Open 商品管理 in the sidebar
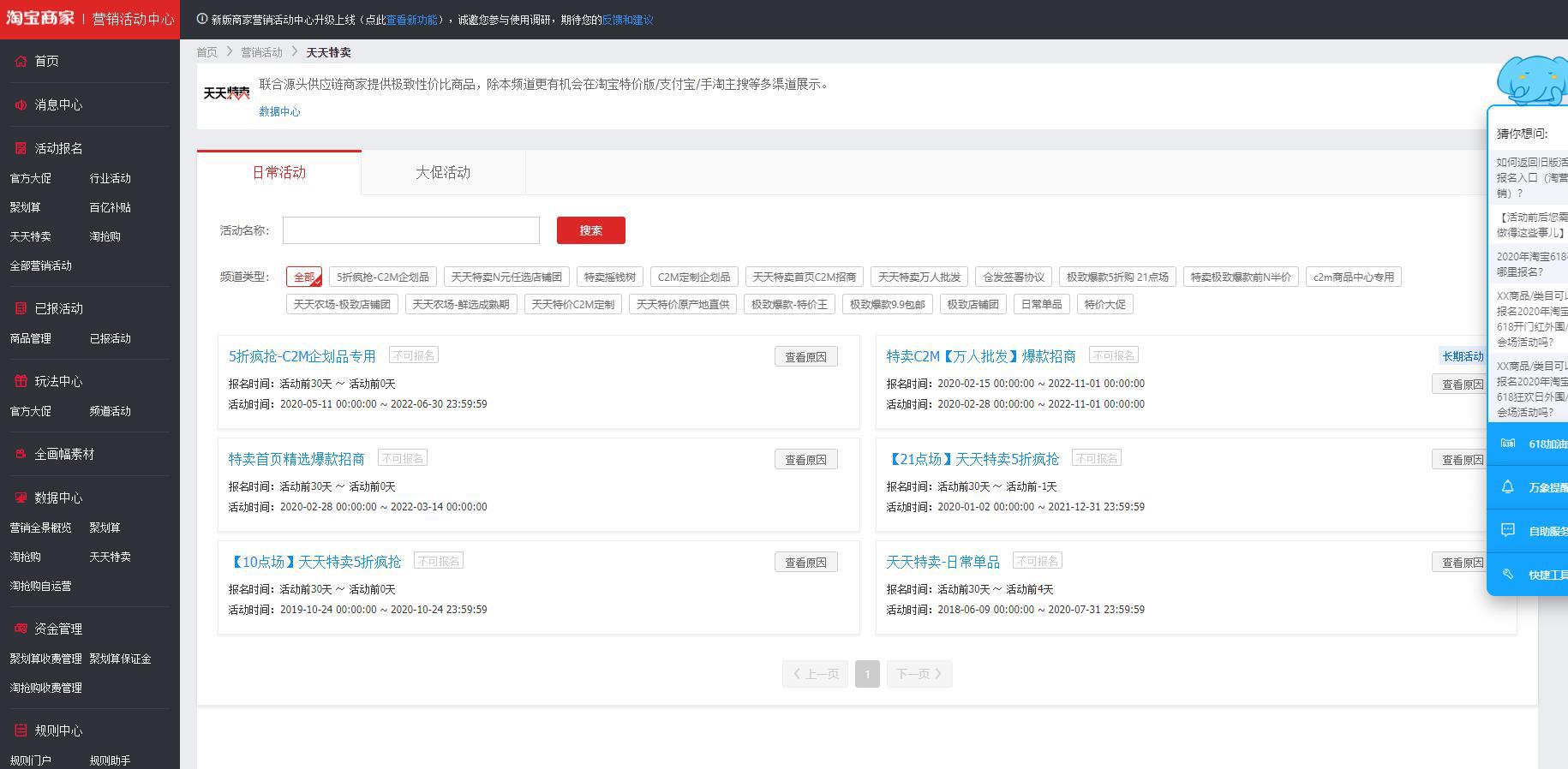Image resolution: width=1568 pixels, height=769 pixels. click(x=31, y=338)
